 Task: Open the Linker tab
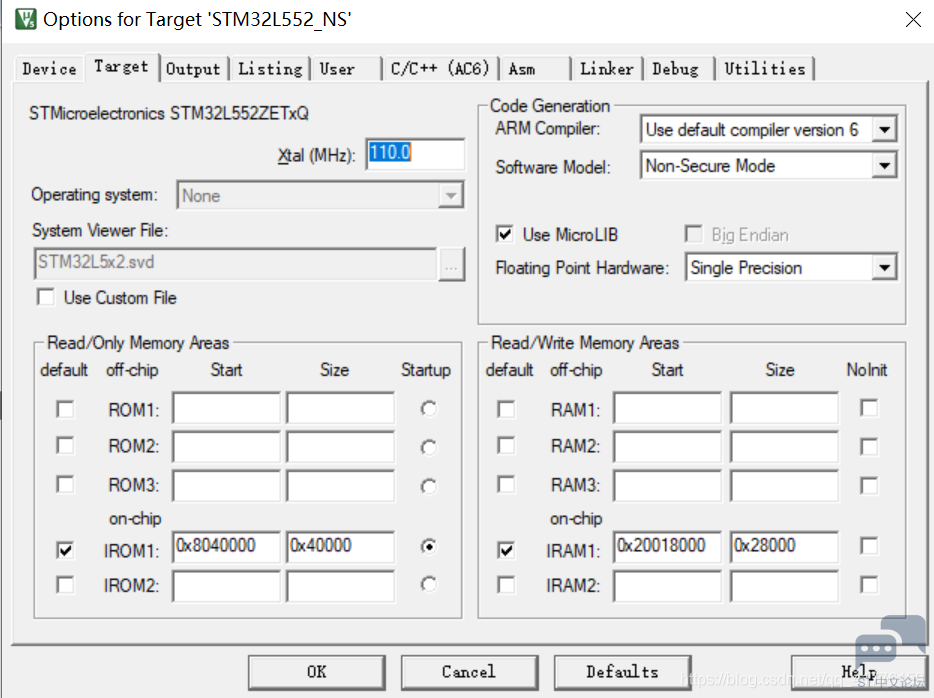tap(606, 69)
